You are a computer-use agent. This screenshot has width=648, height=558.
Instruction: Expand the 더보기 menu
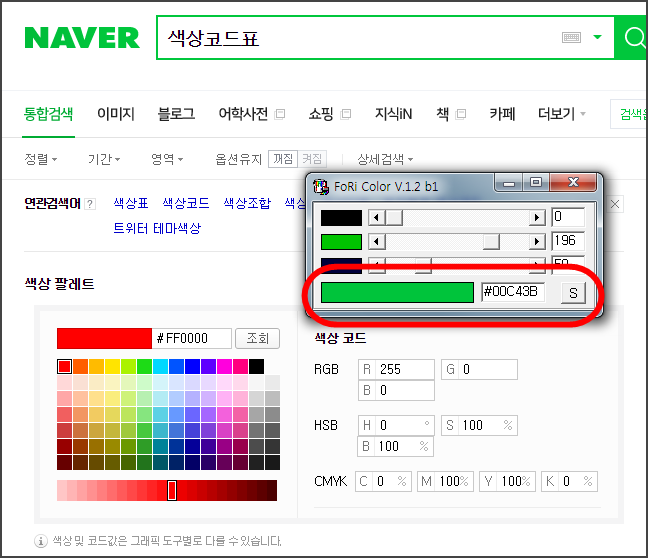pyautogui.click(x=562, y=114)
